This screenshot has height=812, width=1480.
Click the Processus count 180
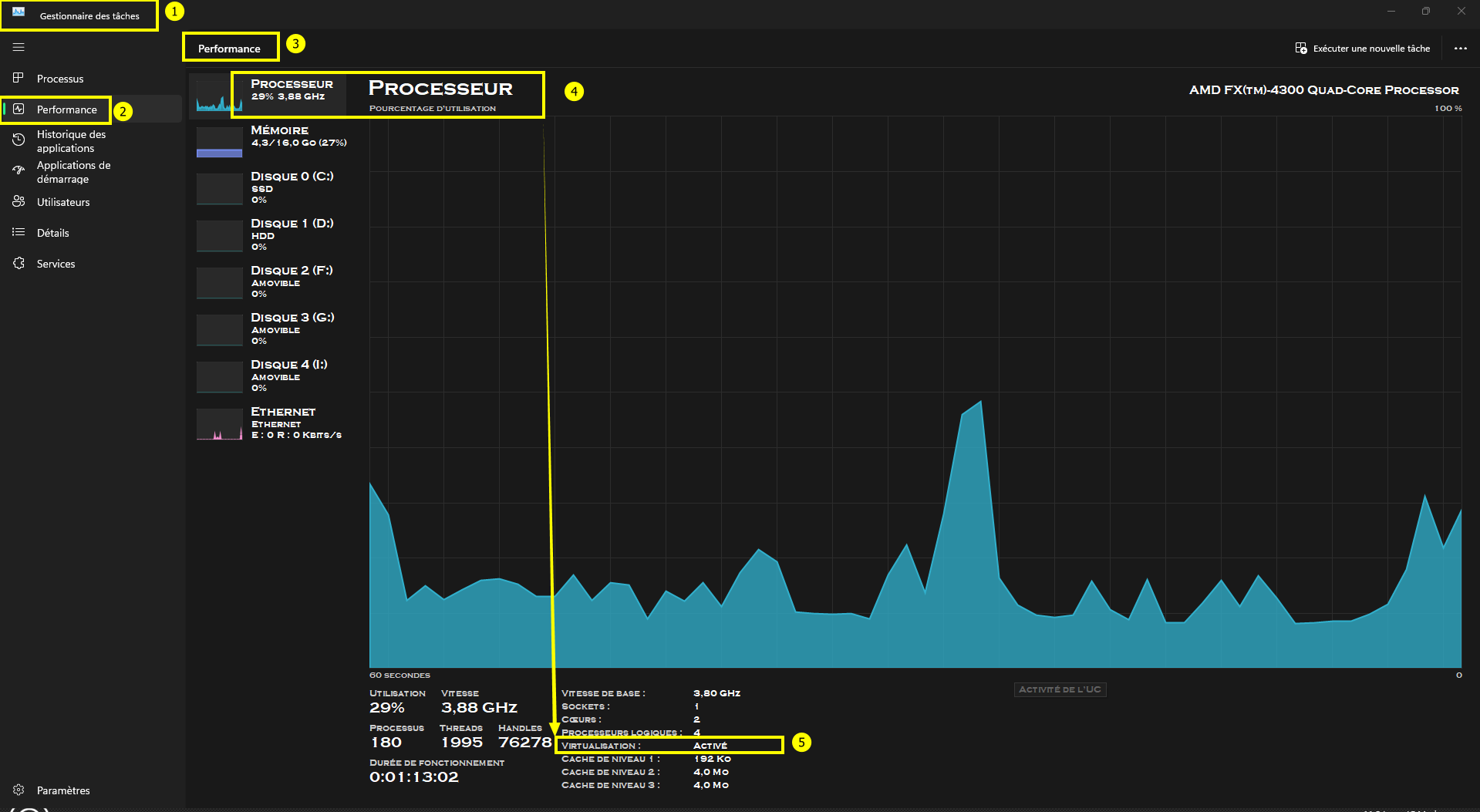[386, 743]
